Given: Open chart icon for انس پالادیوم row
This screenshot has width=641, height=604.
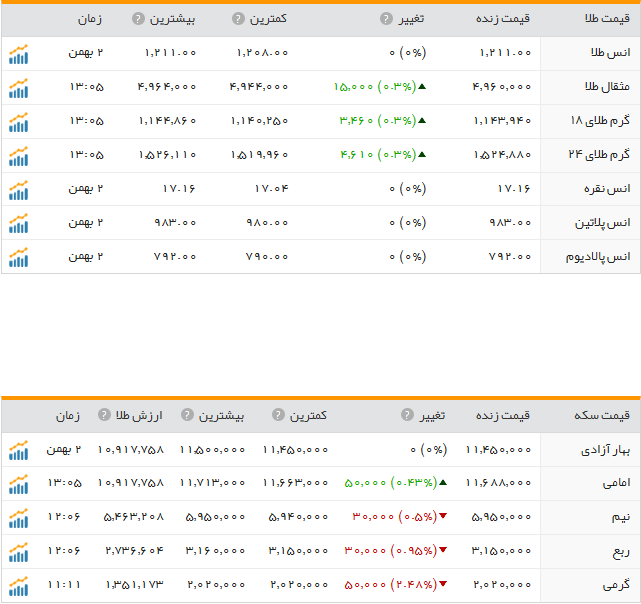Looking at the screenshot, I should 18,258.
